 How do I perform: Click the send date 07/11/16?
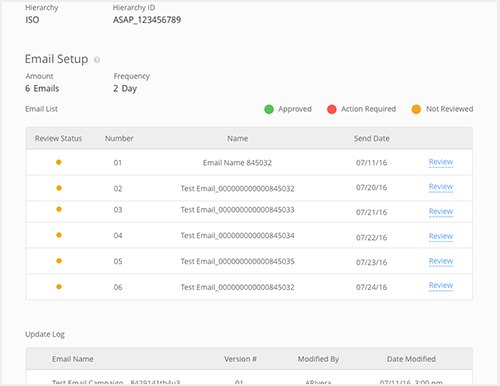click(x=371, y=163)
